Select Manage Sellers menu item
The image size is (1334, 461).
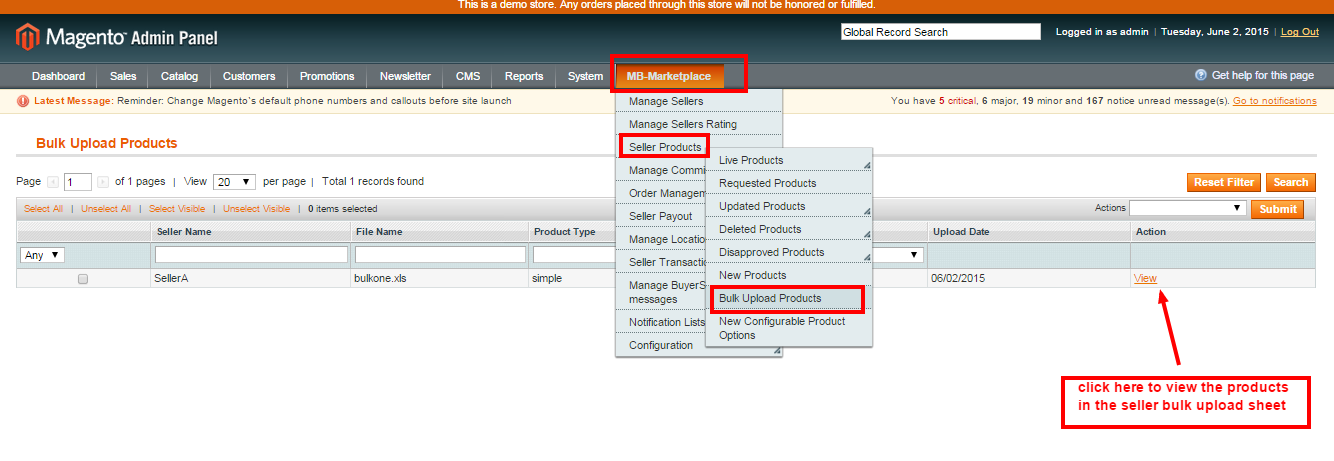[699, 101]
